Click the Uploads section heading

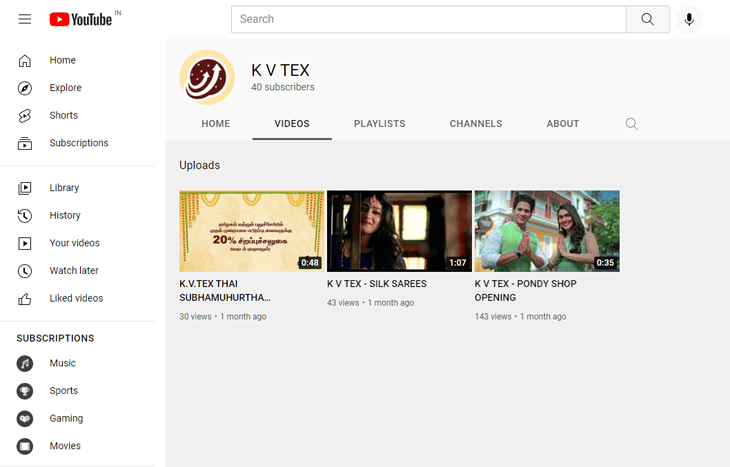(200, 165)
